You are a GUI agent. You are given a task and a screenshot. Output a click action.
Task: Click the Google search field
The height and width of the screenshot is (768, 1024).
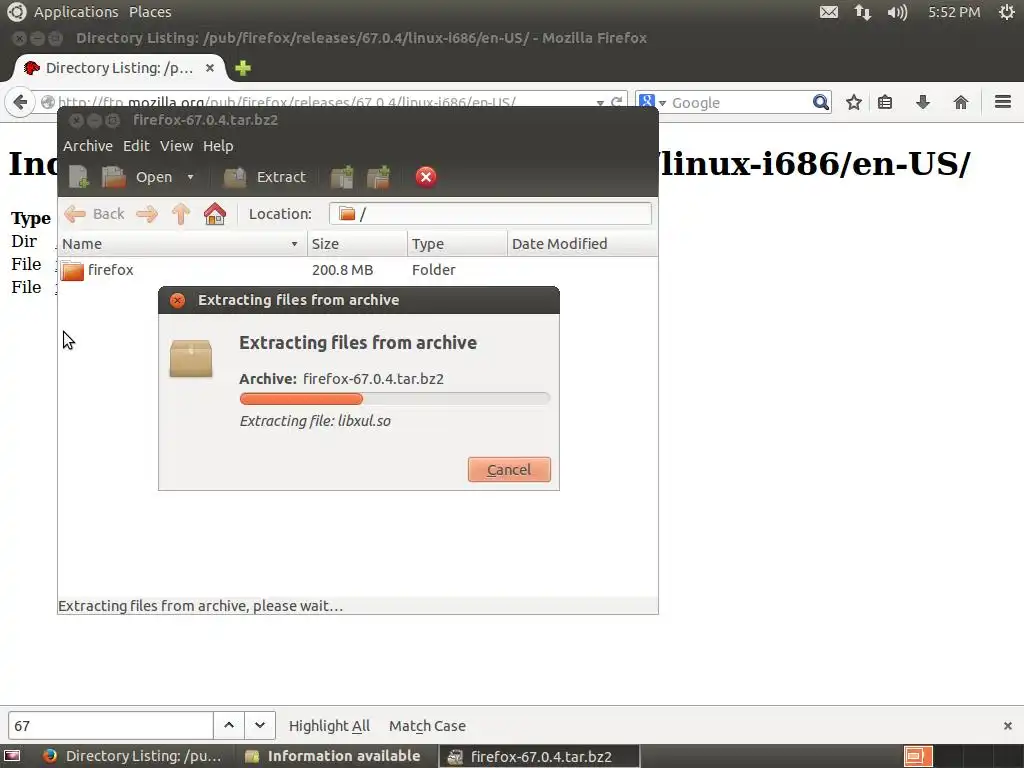point(739,103)
